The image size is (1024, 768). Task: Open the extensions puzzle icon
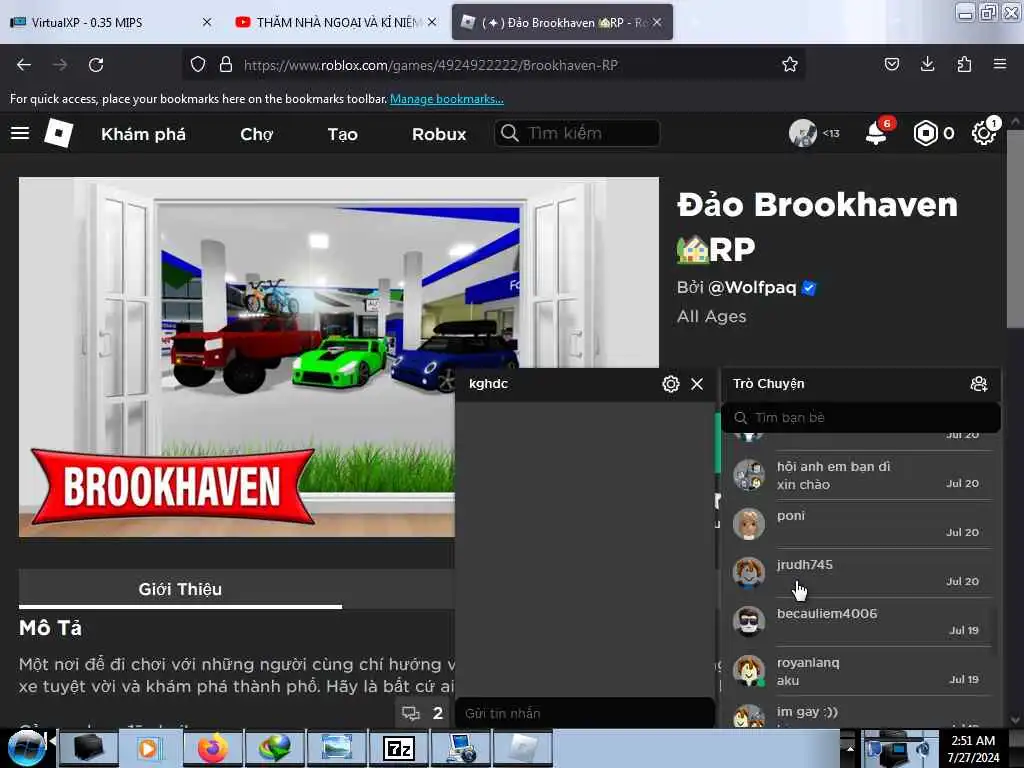(964, 64)
